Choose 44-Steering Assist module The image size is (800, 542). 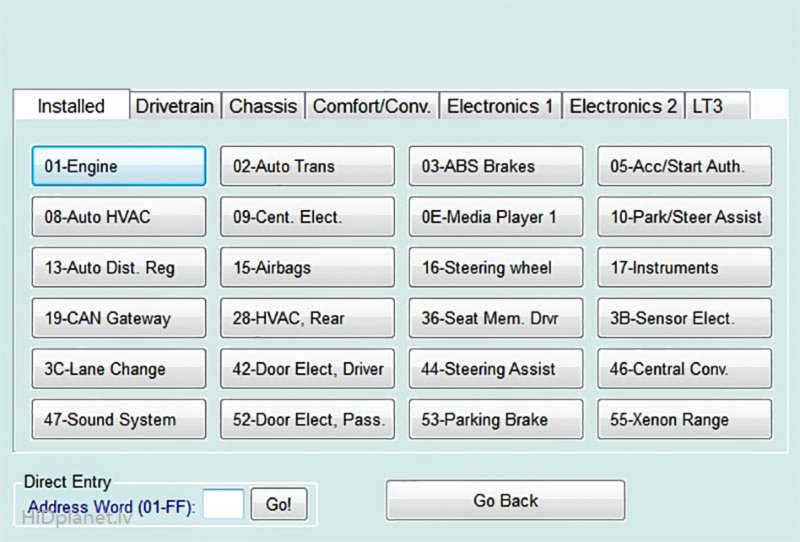[495, 369]
